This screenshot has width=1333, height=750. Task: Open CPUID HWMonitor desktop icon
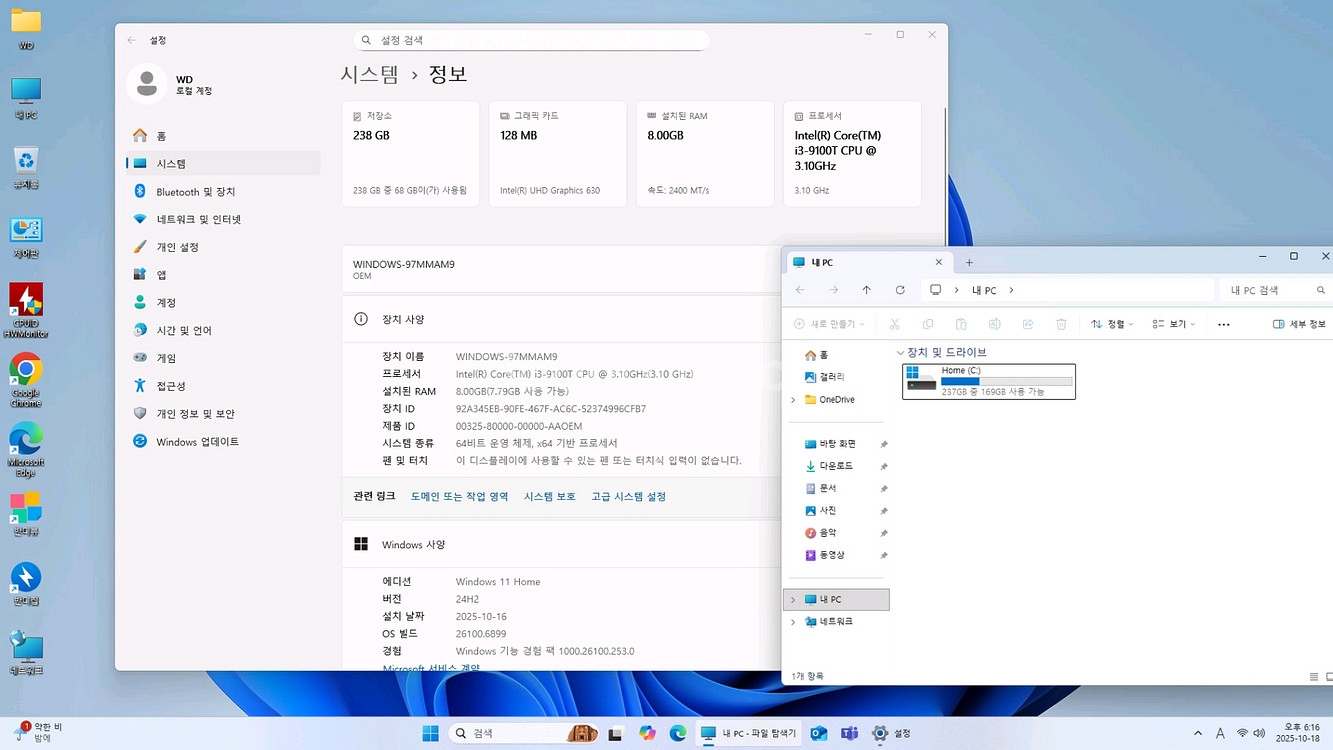pyautogui.click(x=26, y=301)
